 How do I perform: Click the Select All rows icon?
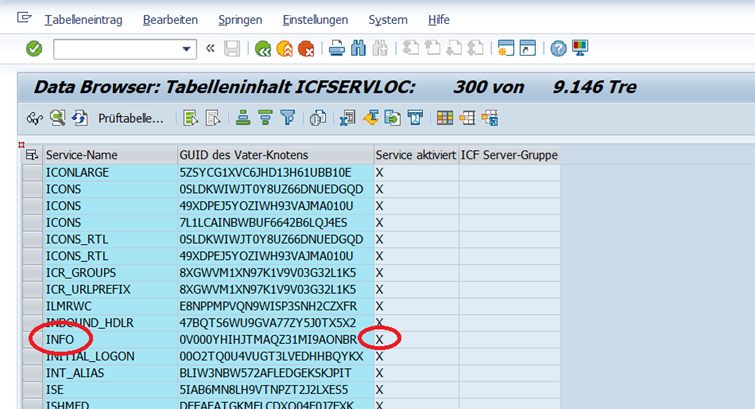pos(191,118)
